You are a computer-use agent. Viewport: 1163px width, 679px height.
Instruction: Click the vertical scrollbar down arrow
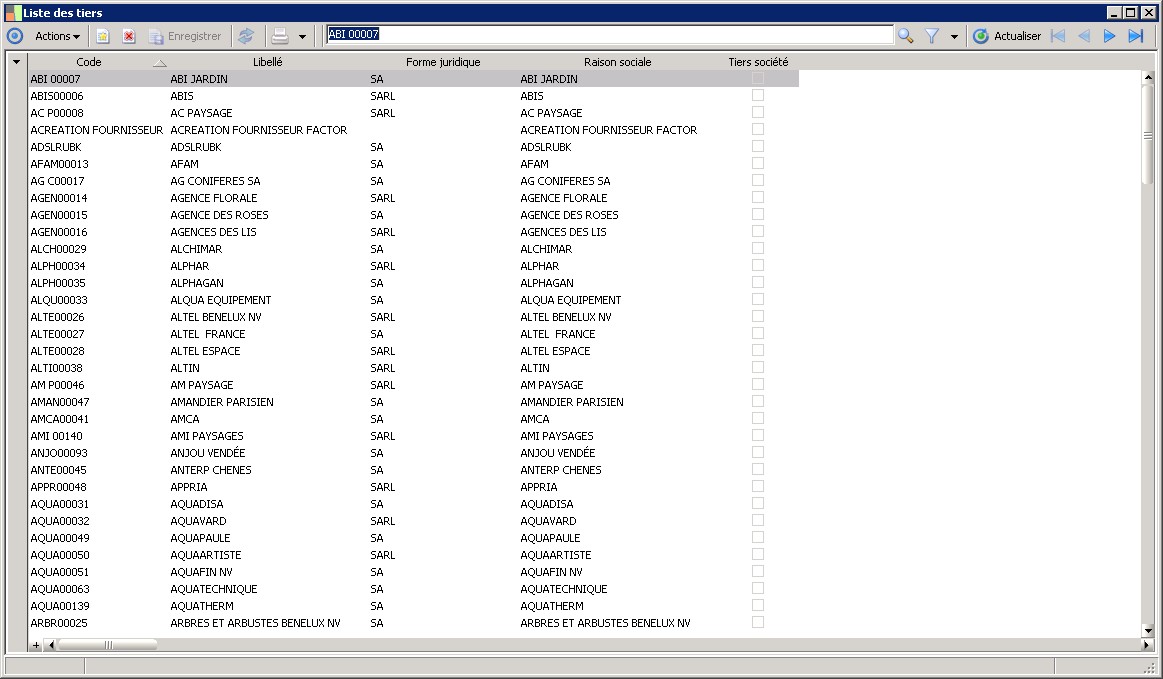(x=1148, y=631)
